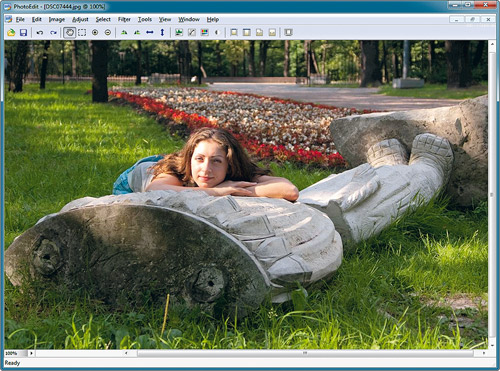
Task: Flip the image horizontally with the blue arrow
Action: [150, 32]
